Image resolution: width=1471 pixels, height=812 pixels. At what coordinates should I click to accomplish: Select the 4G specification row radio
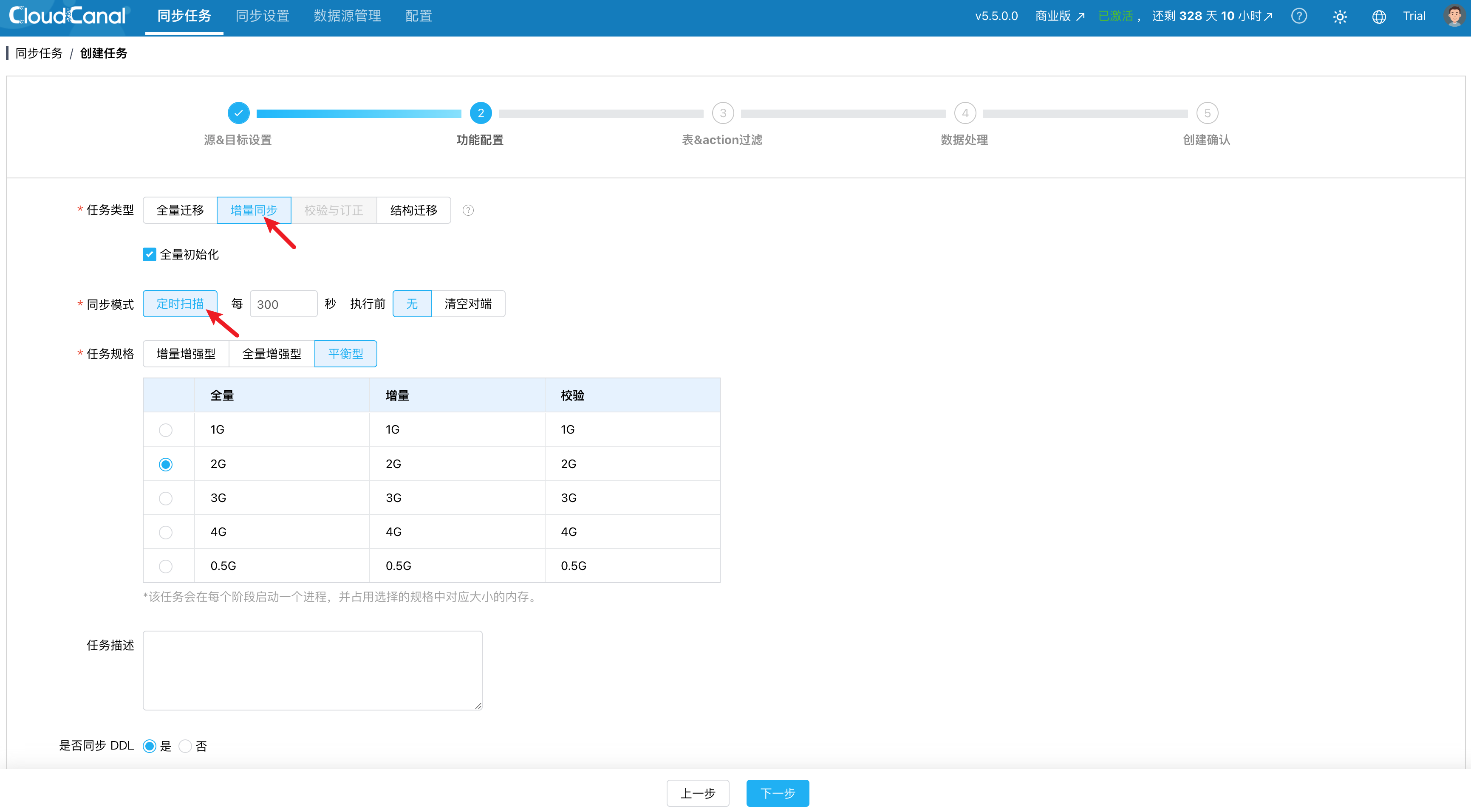pos(166,532)
